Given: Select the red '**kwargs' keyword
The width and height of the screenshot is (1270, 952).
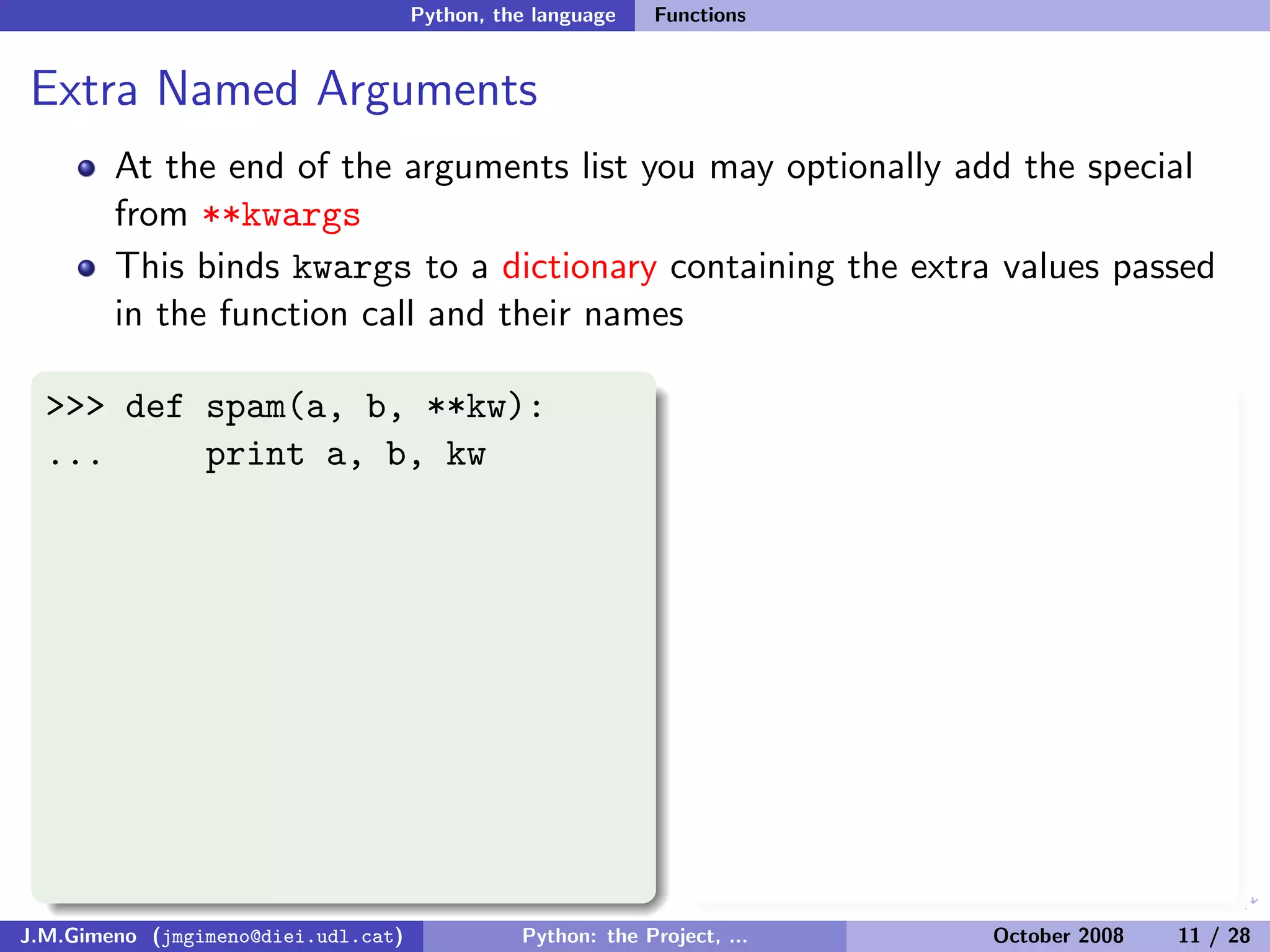Looking at the screenshot, I should point(282,215).
